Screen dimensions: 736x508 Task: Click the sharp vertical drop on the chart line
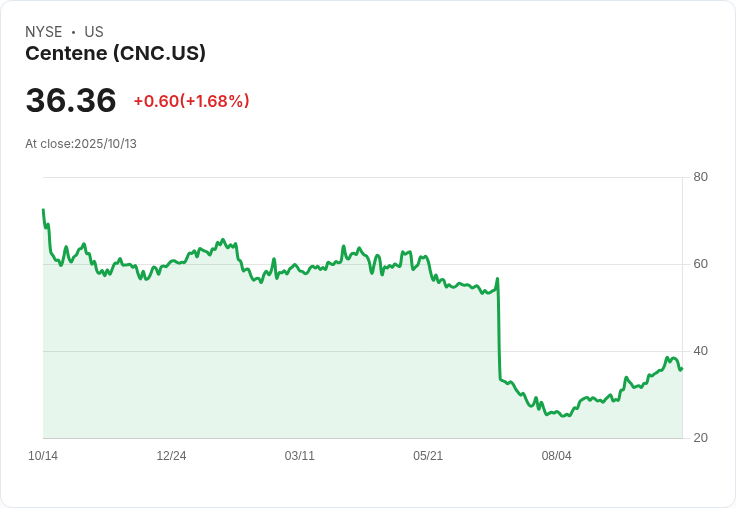498,330
